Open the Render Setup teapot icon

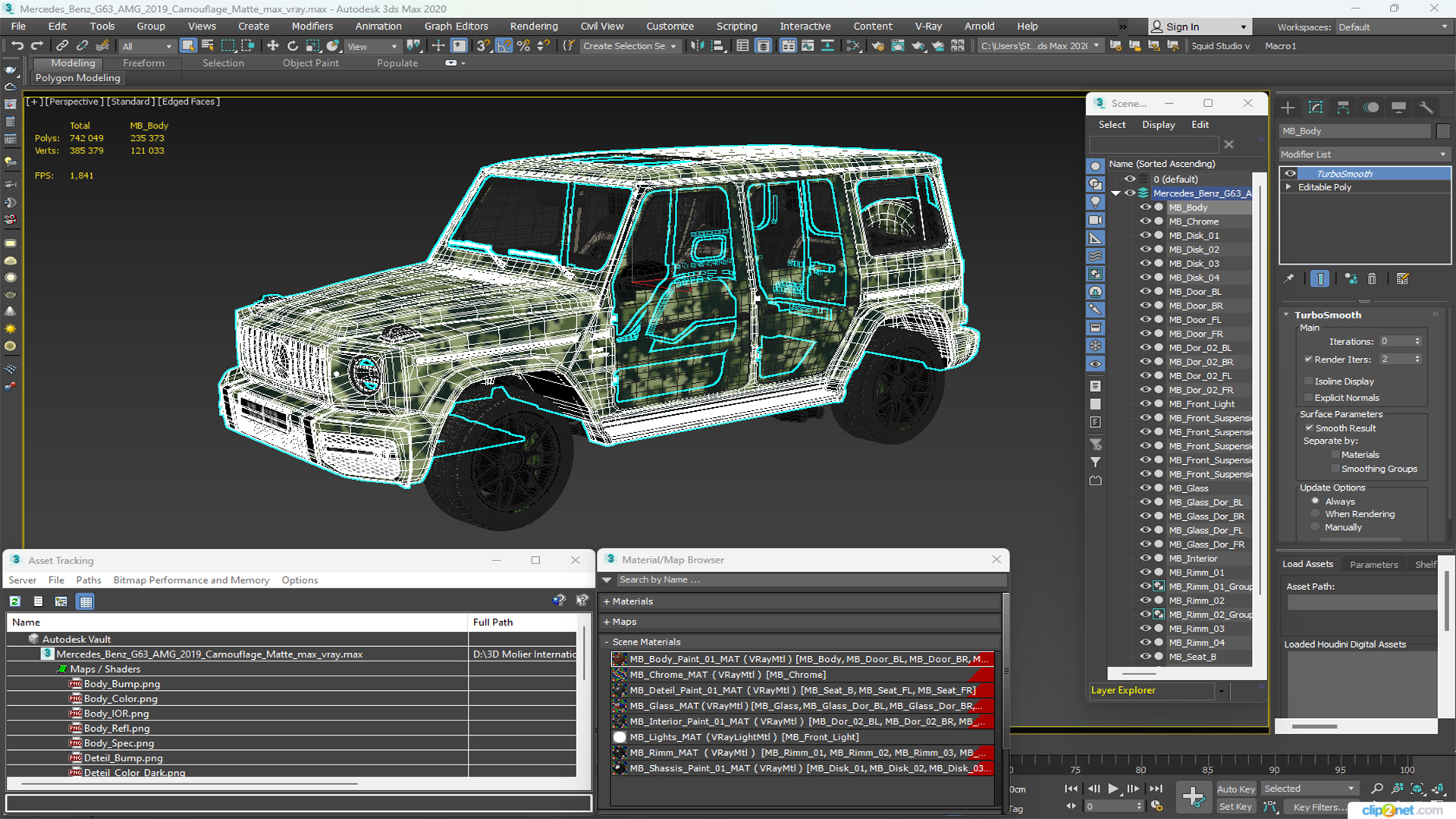877,46
